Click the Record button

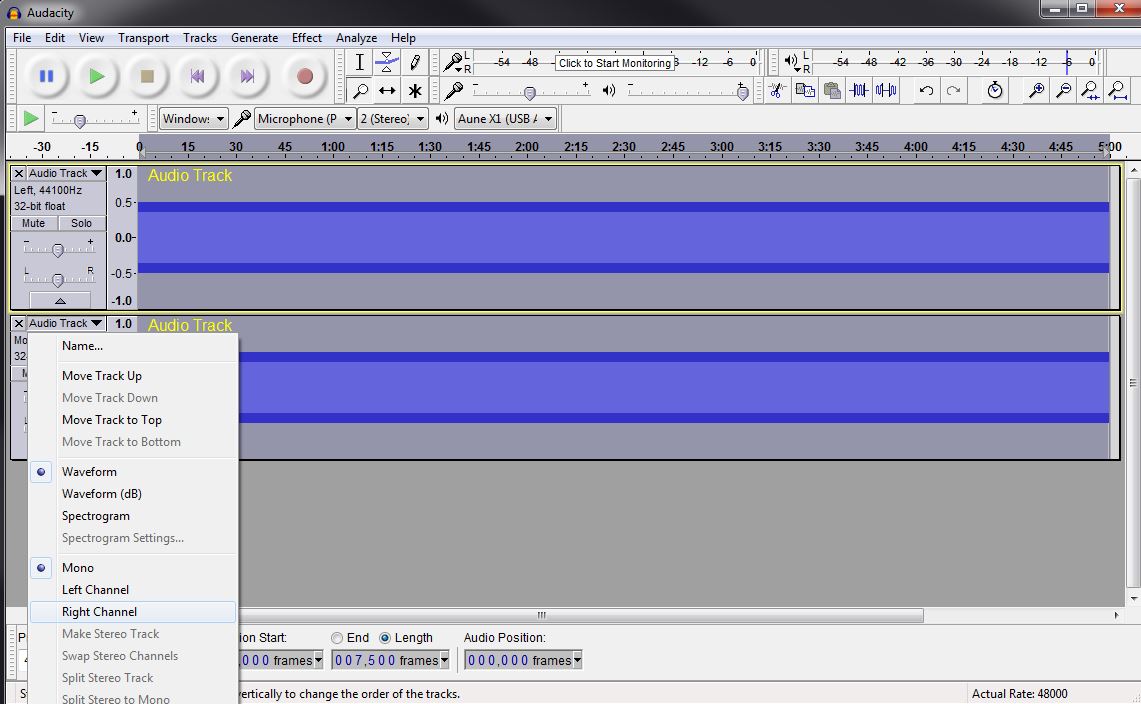click(x=305, y=76)
